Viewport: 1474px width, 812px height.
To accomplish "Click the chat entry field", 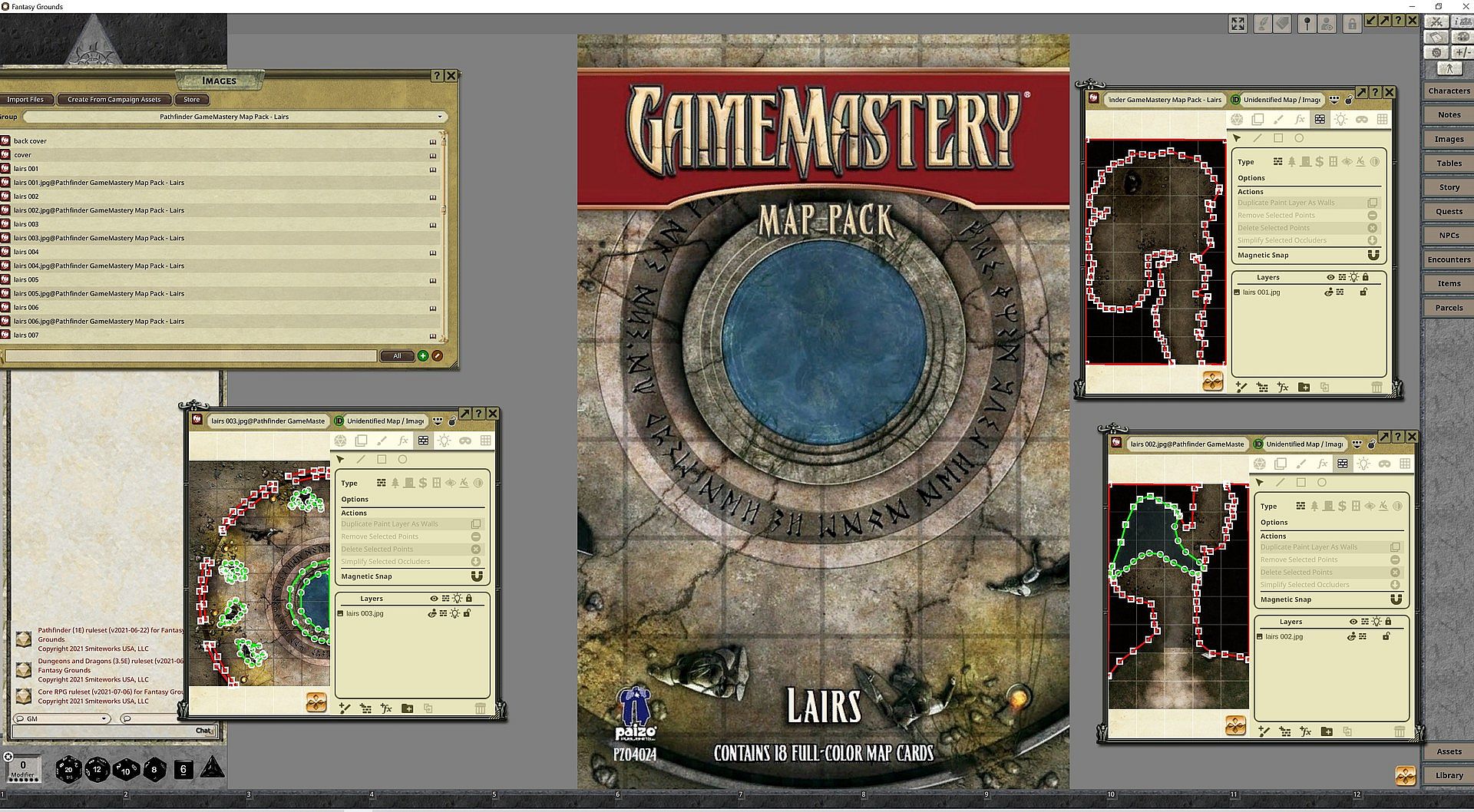I will click(114, 731).
